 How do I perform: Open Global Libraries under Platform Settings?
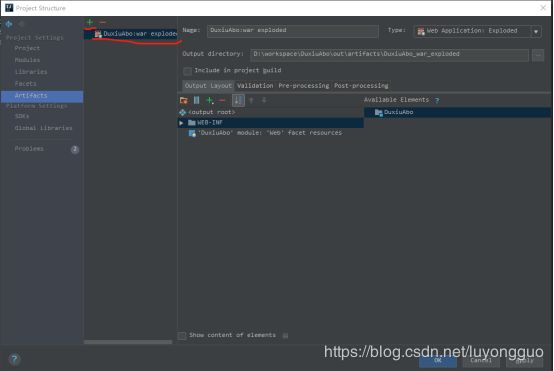point(43,128)
